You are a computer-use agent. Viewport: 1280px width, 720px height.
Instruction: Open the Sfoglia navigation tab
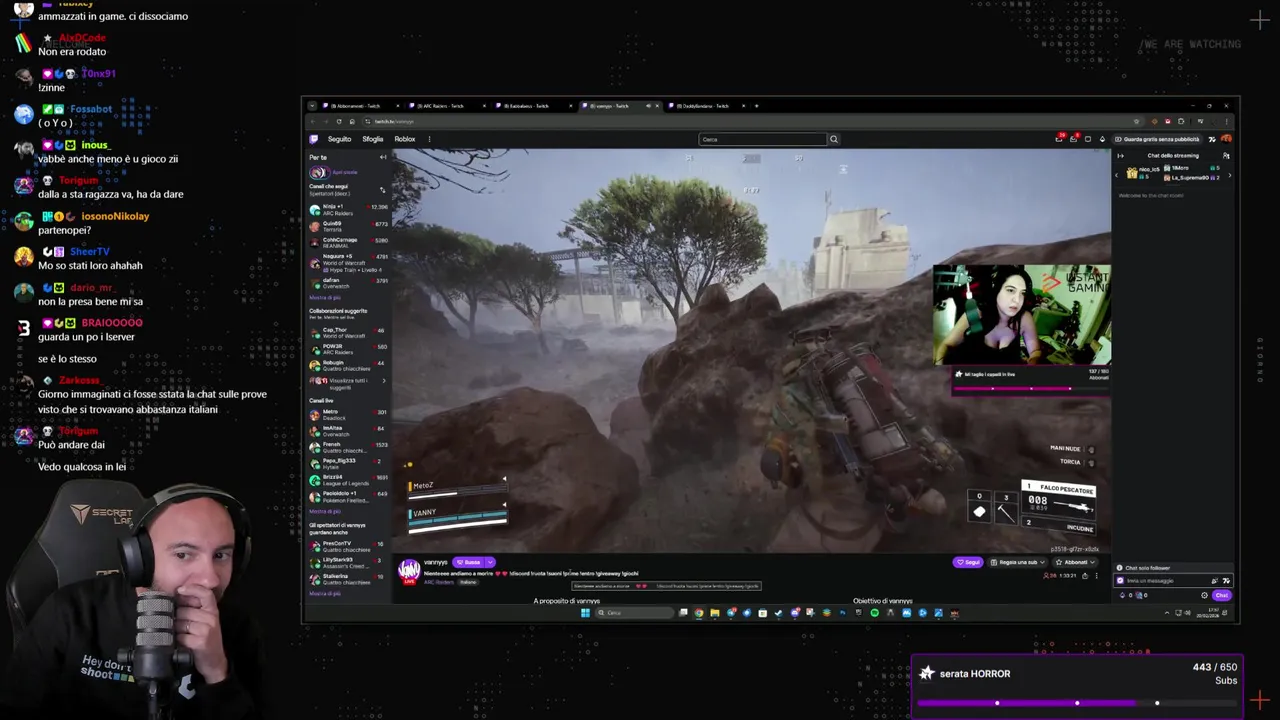click(x=373, y=139)
